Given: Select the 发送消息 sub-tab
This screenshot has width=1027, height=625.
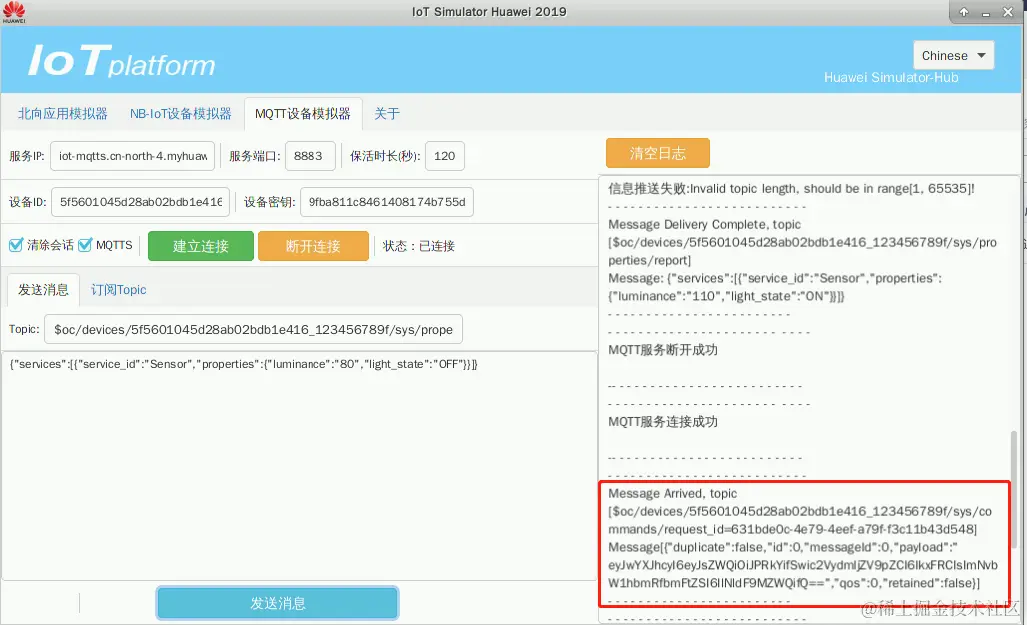Looking at the screenshot, I should (x=43, y=290).
